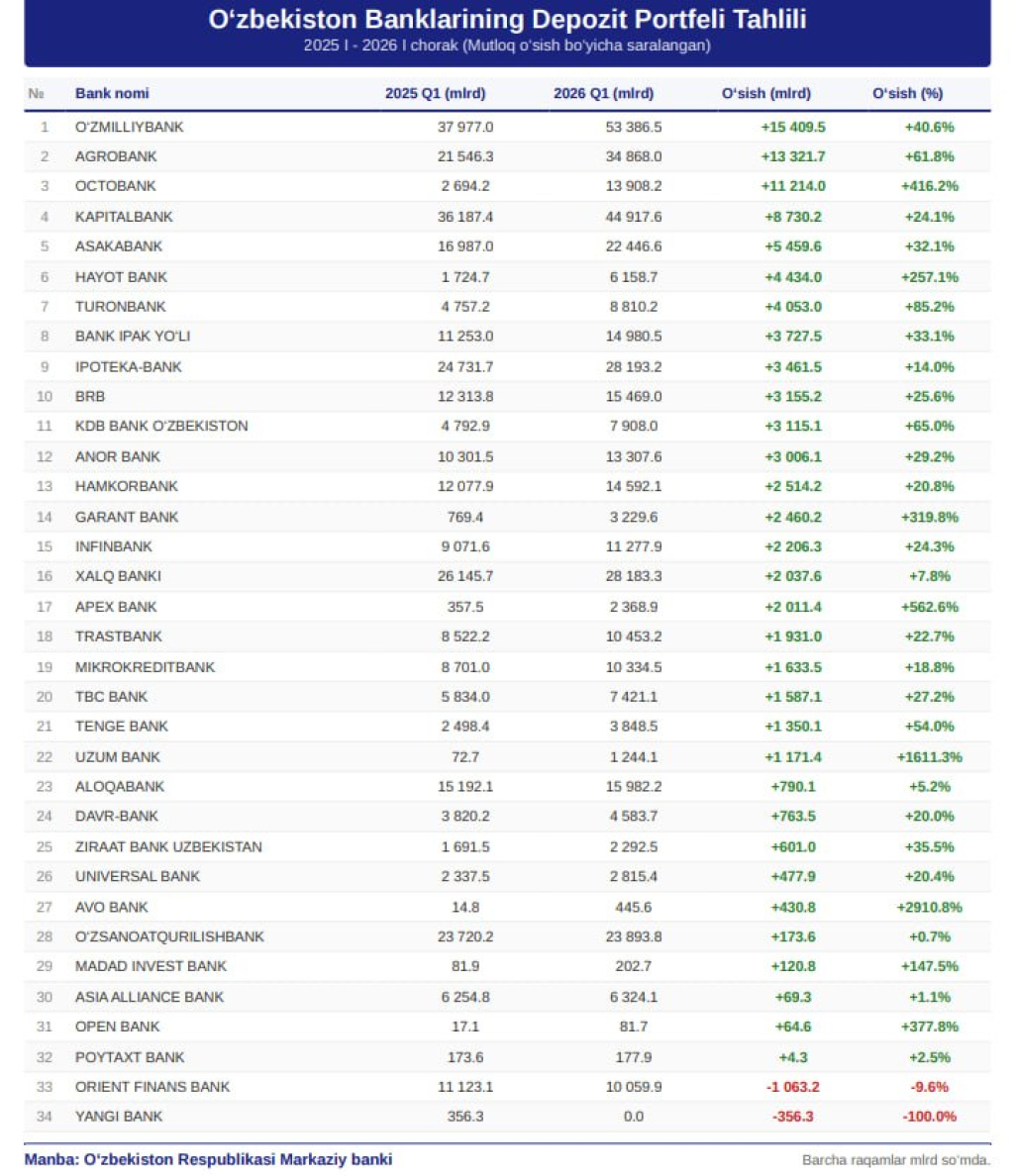The width and height of the screenshot is (1014, 1176).
Task: Click OPEN BANK percent +377.8%
Action: click(929, 1026)
